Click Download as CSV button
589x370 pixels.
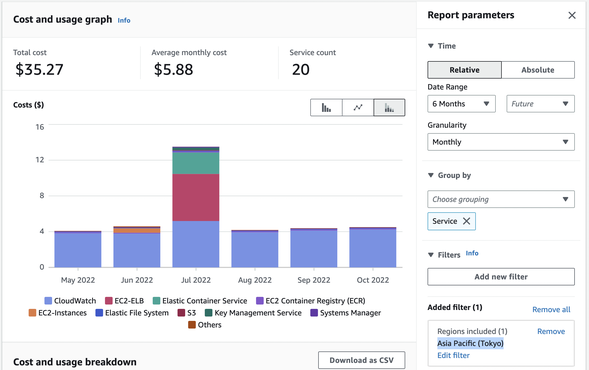[361, 360]
